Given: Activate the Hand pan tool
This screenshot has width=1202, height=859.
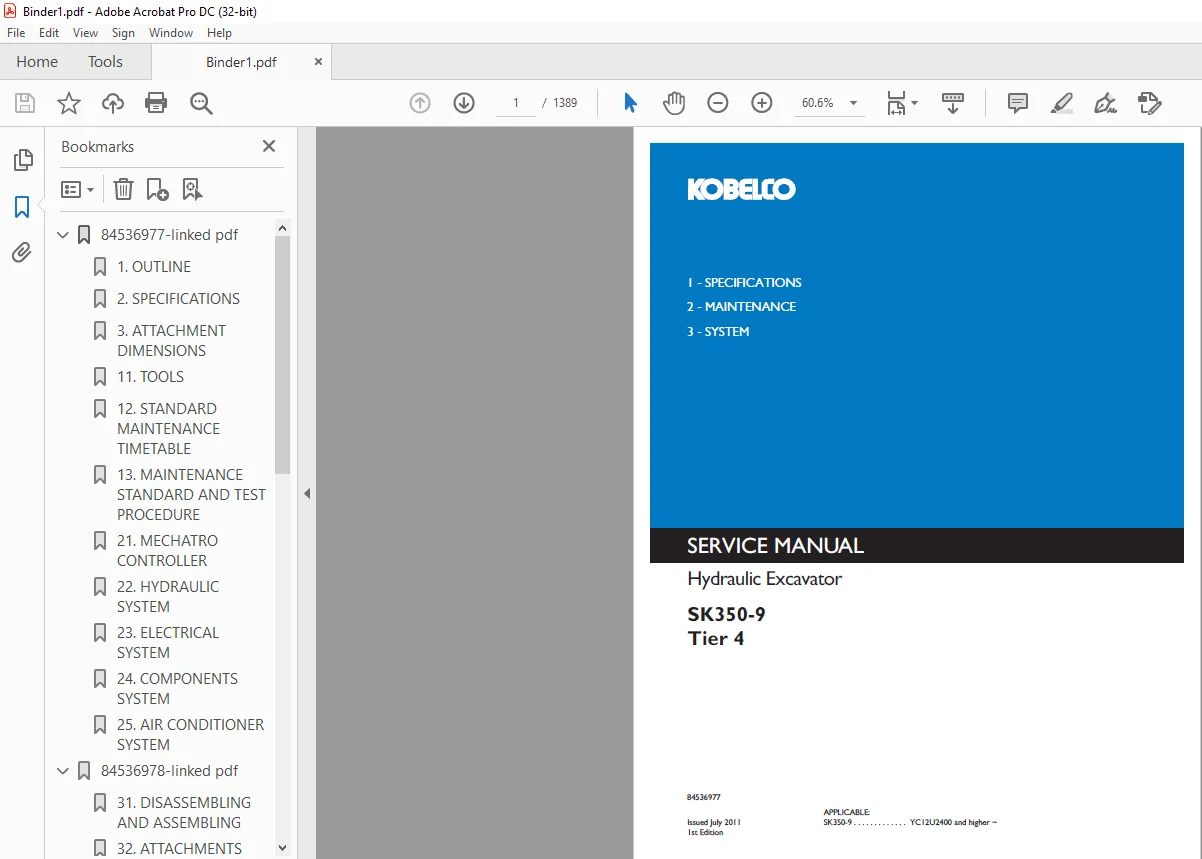Looking at the screenshot, I should (674, 103).
